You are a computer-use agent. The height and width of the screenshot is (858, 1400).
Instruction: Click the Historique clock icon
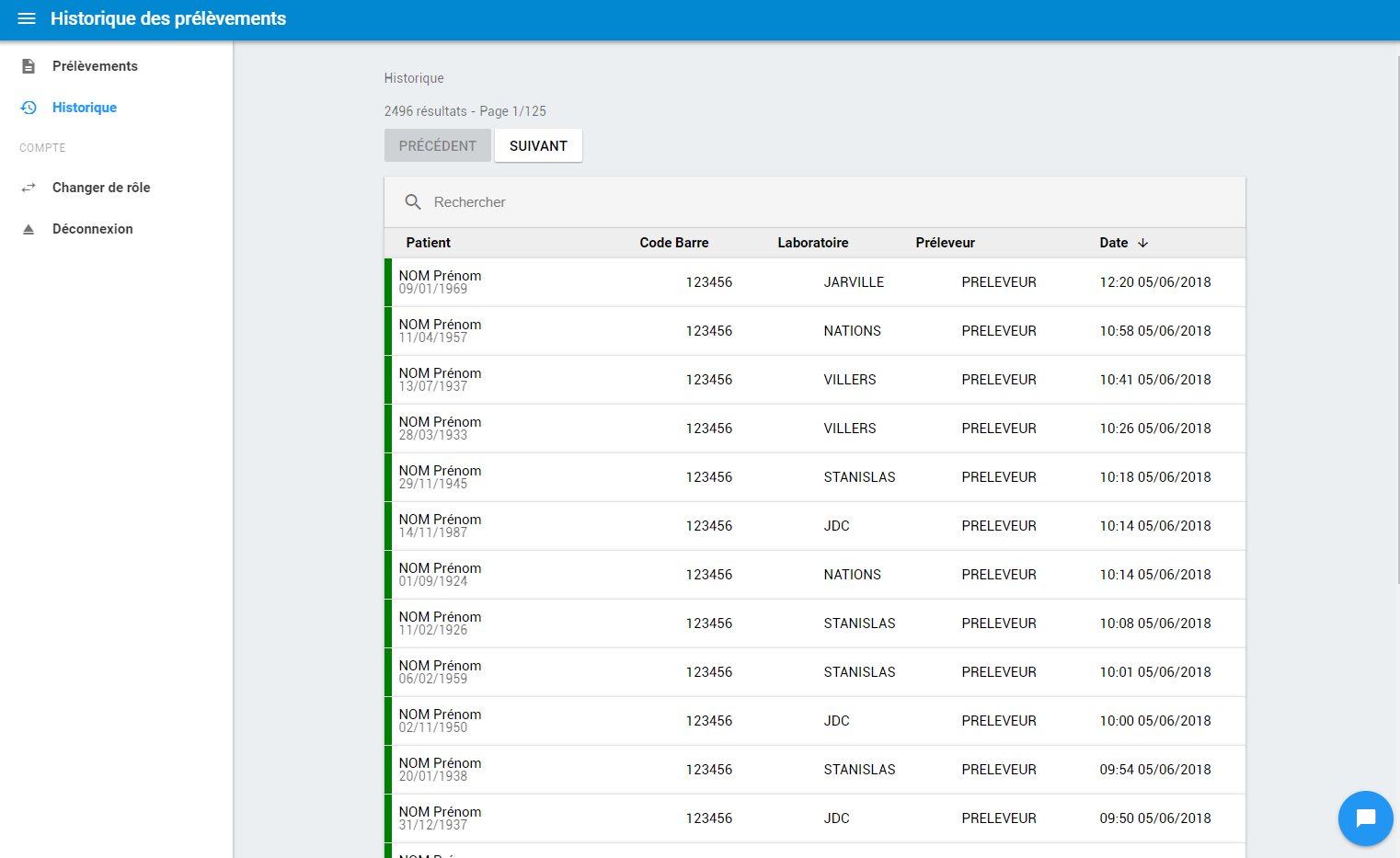[29, 108]
